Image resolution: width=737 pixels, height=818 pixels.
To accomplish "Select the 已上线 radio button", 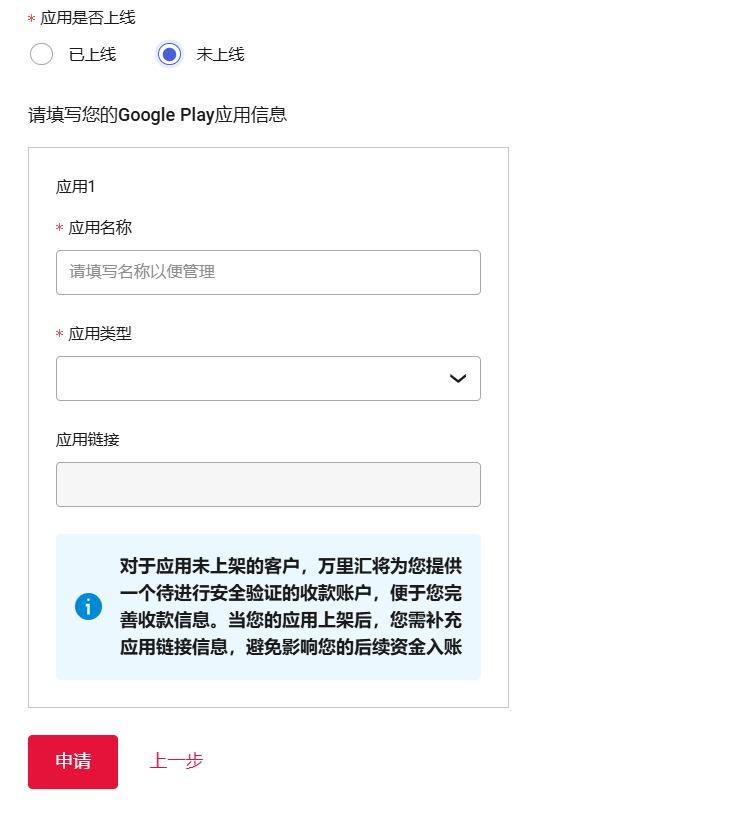I will (x=42, y=54).
